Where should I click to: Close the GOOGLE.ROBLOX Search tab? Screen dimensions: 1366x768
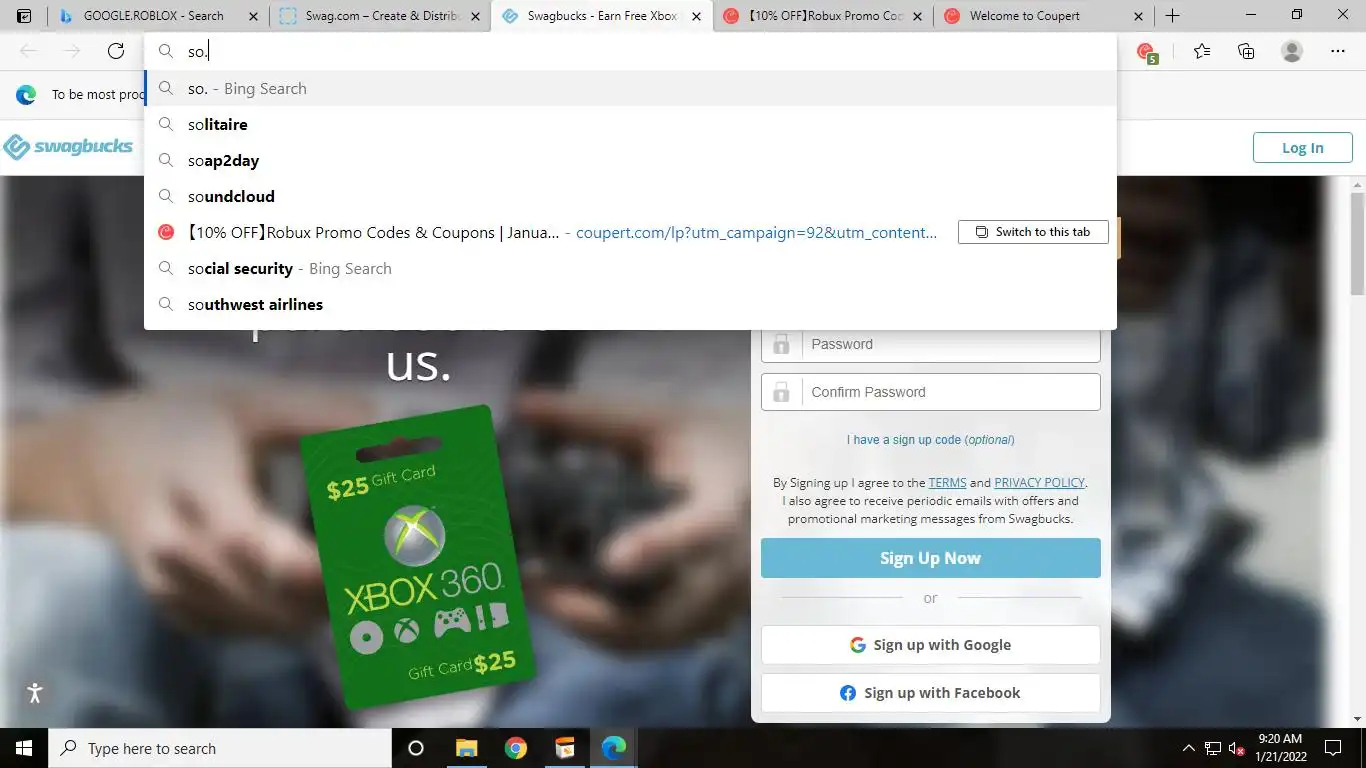point(253,16)
